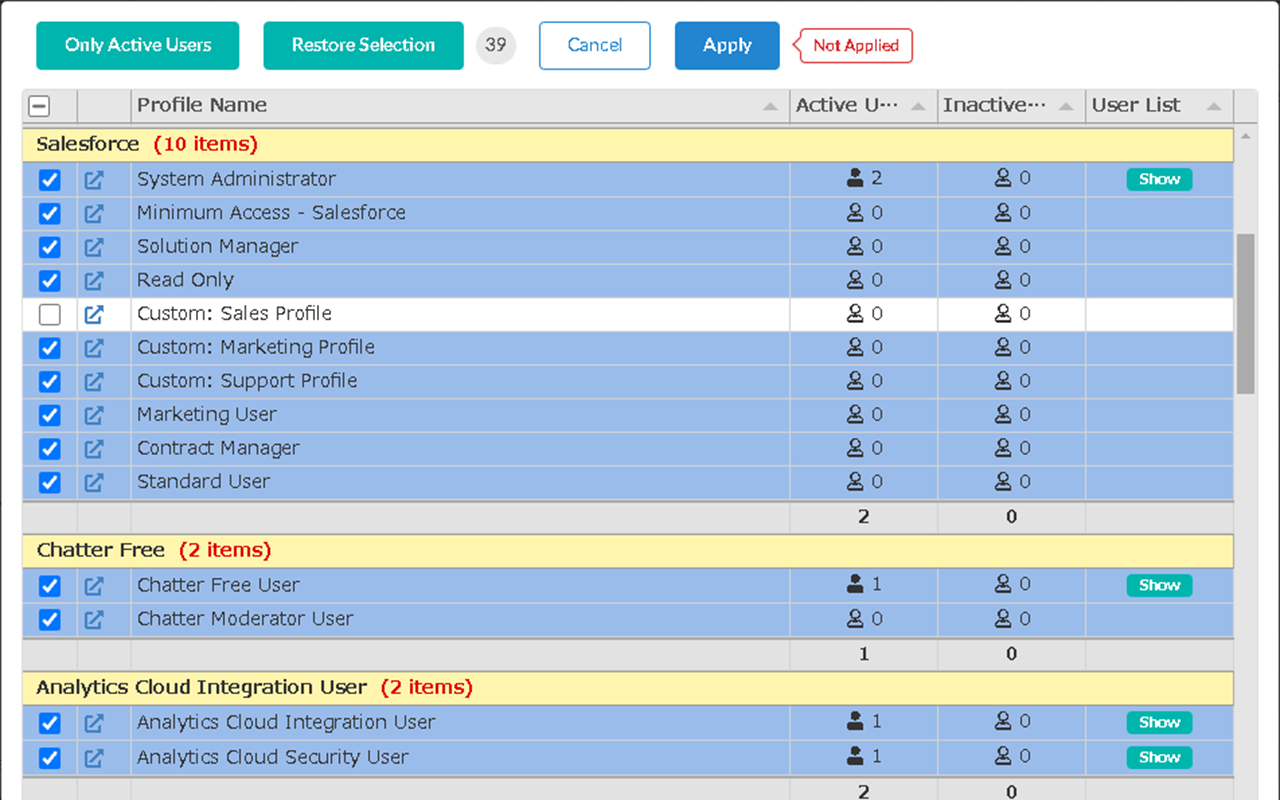Open Analytics Cloud Security User link icon
Image resolution: width=1280 pixels, height=800 pixels.
tap(93, 758)
